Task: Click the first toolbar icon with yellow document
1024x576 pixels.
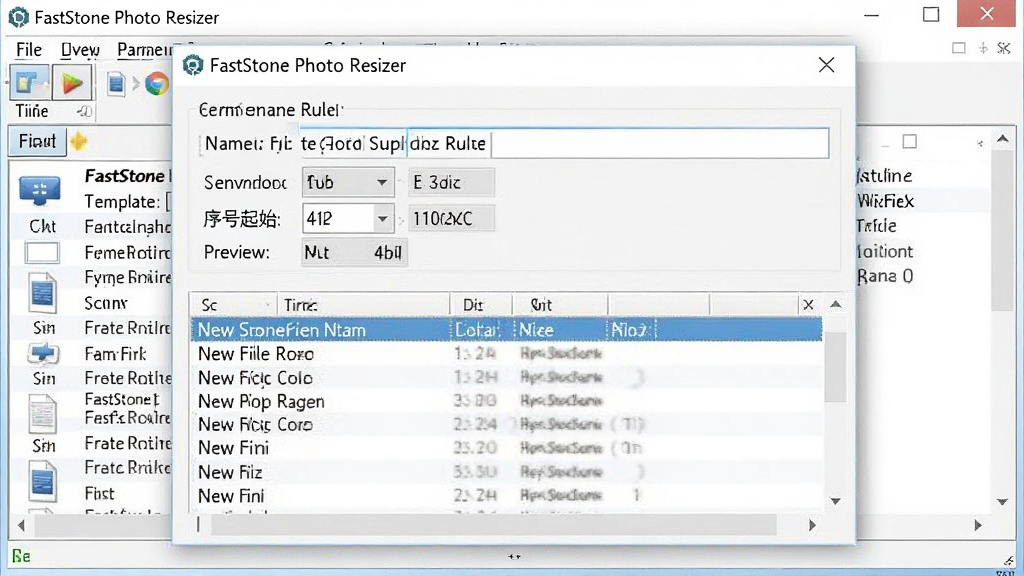Action: click(x=28, y=83)
